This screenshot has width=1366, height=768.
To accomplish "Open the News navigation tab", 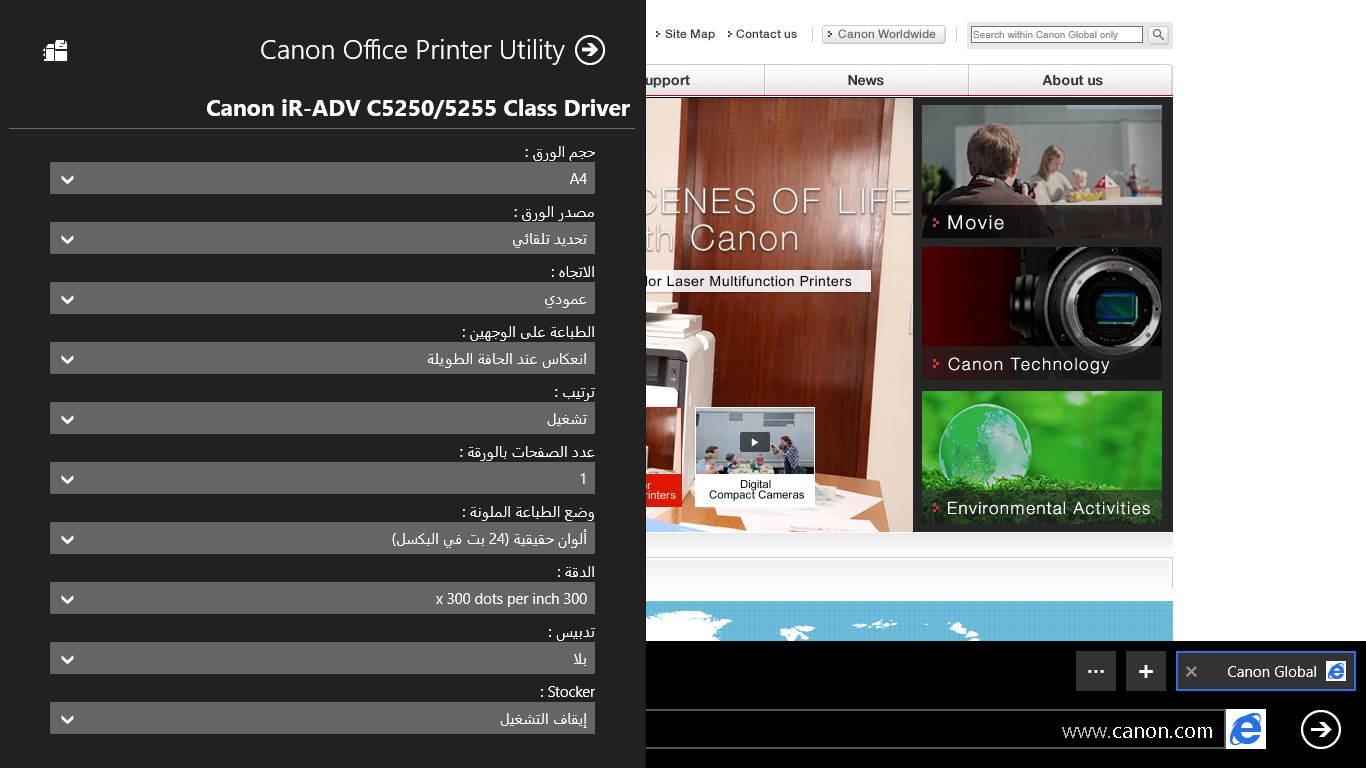I will click(x=866, y=80).
